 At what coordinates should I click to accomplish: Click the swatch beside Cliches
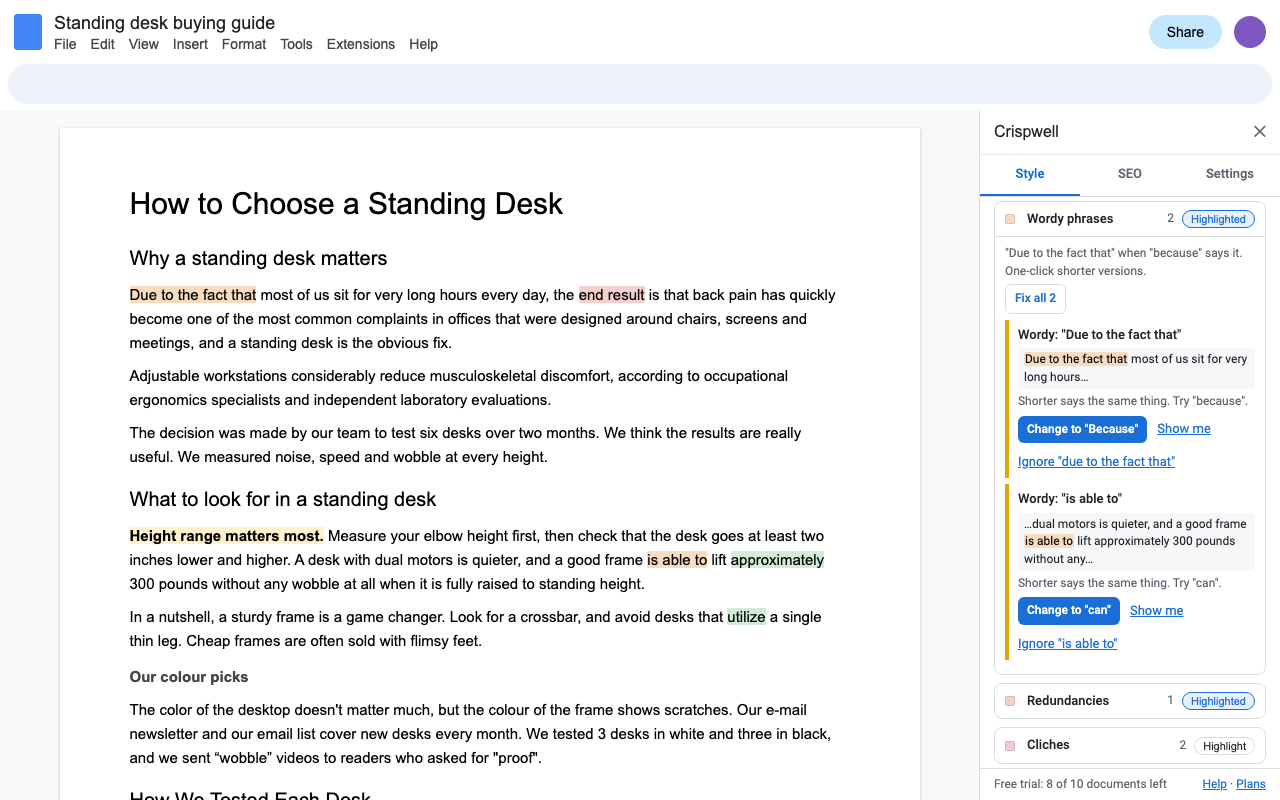coord(1010,746)
